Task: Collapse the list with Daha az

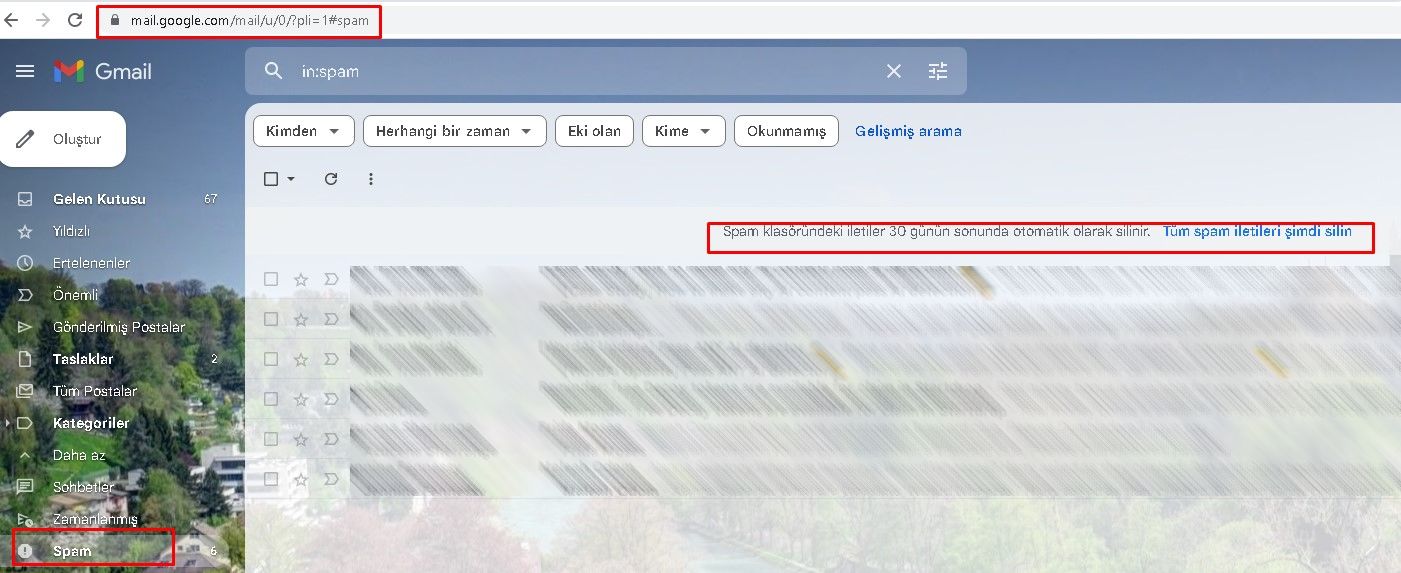Action: pyautogui.click(x=79, y=455)
